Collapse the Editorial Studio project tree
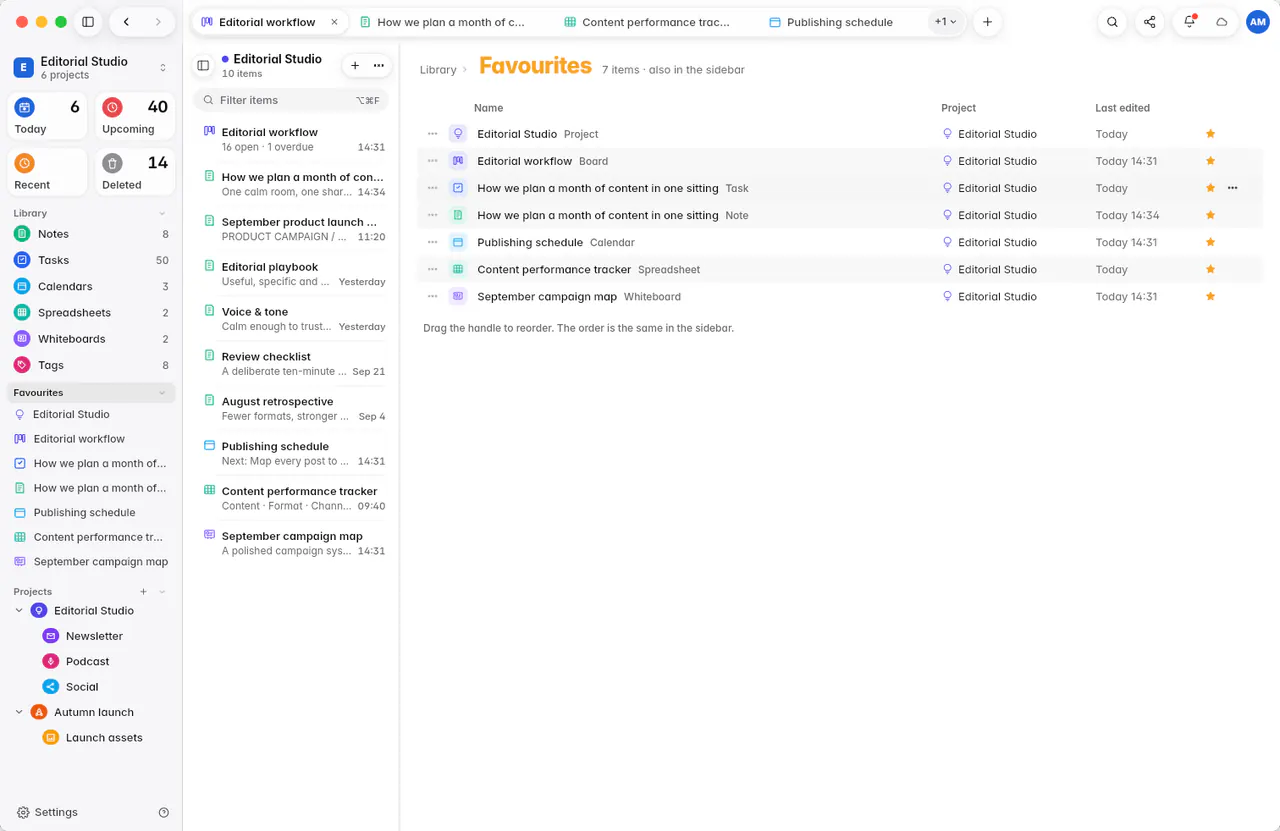The width and height of the screenshot is (1280, 831). [x=19, y=611]
